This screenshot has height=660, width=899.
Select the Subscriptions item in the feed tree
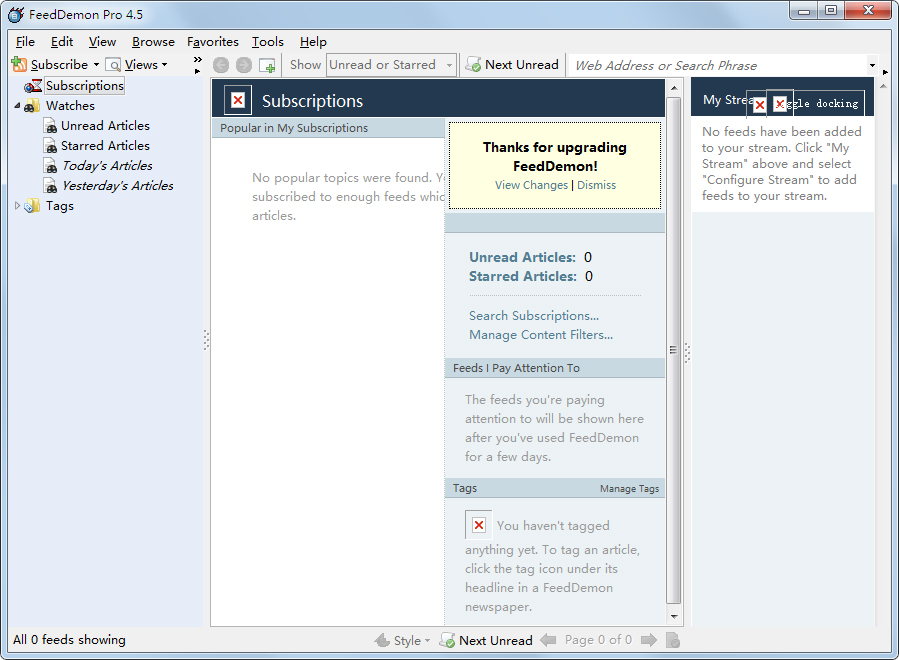[x=84, y=86]
